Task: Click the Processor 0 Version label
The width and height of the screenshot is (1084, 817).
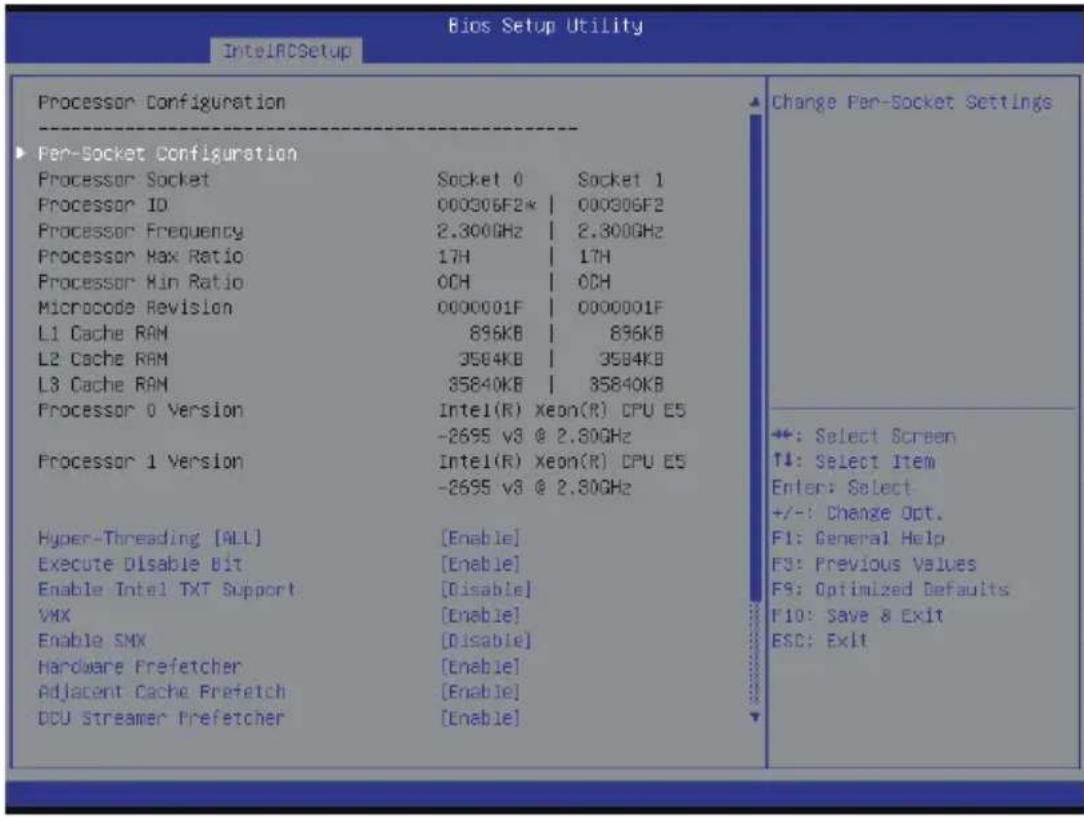Action: 140,410
